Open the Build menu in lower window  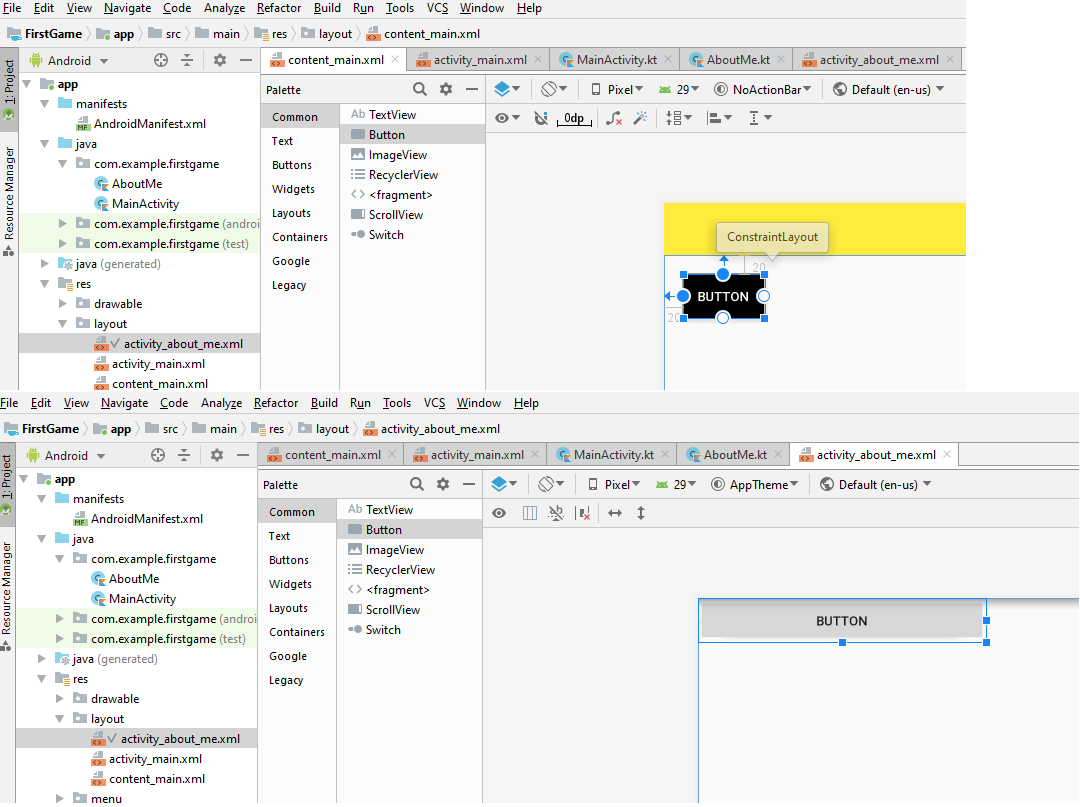coord(324,403)
